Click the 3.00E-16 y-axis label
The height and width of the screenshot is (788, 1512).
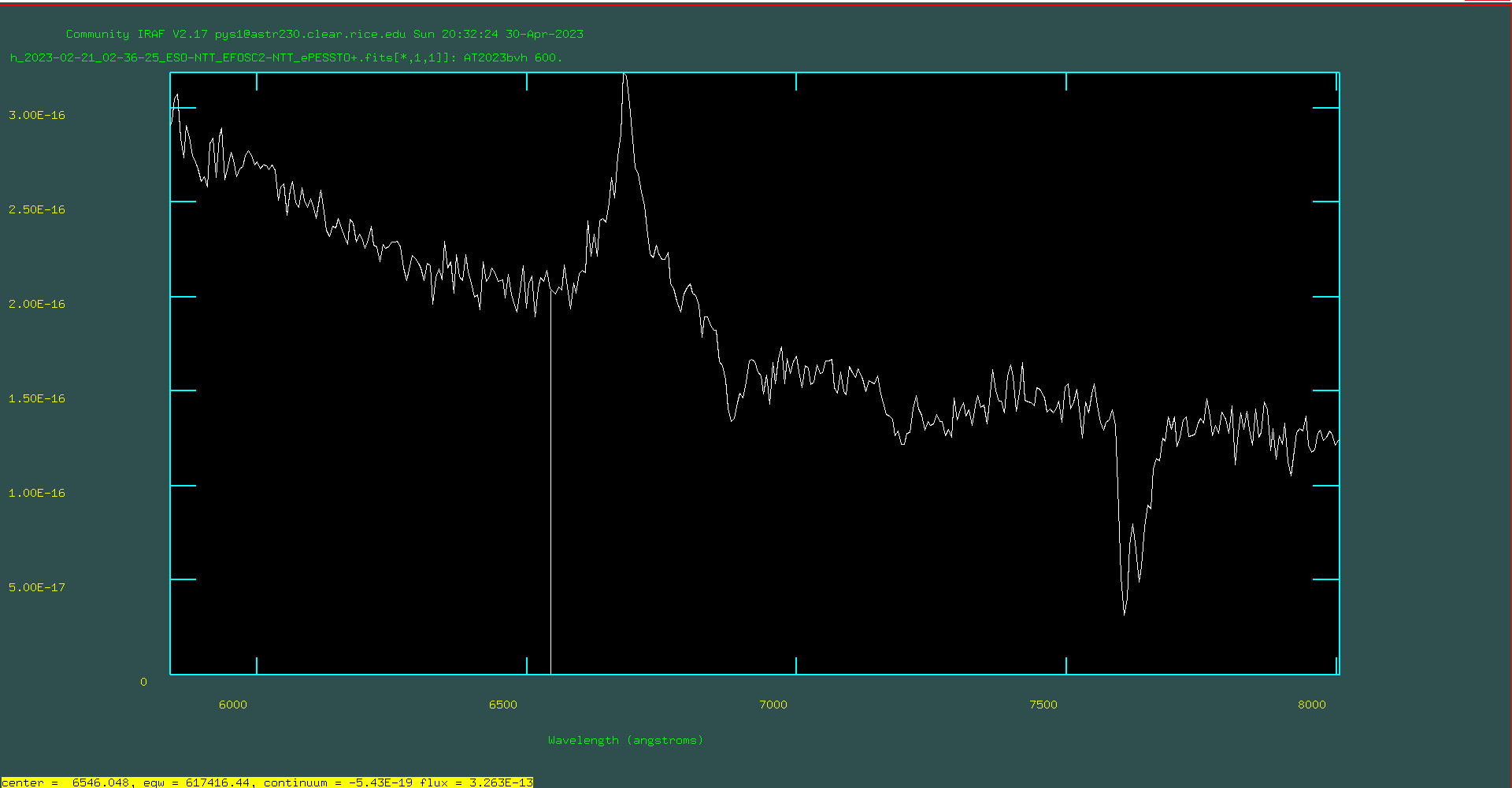[37, 115]
